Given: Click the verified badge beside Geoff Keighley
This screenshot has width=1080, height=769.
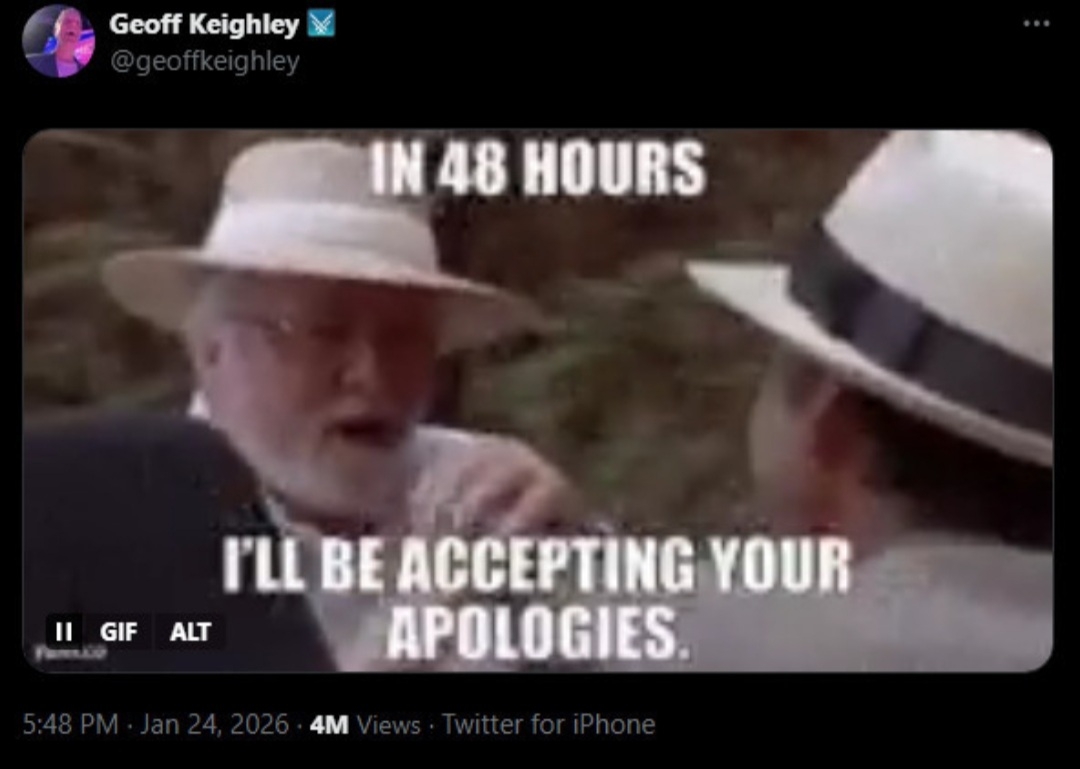Looking at the screenshot, I should 321,23.
